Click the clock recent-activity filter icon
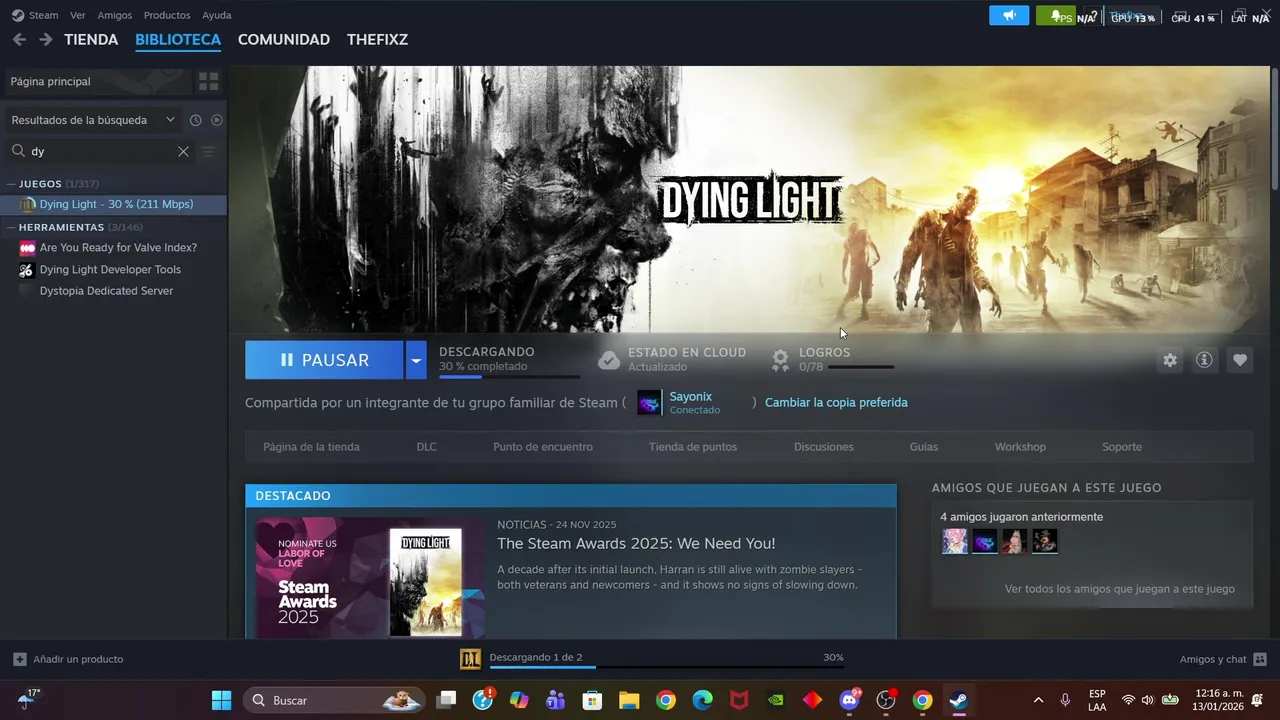The height and width of the screenshot is (720, 1280). 196,120
